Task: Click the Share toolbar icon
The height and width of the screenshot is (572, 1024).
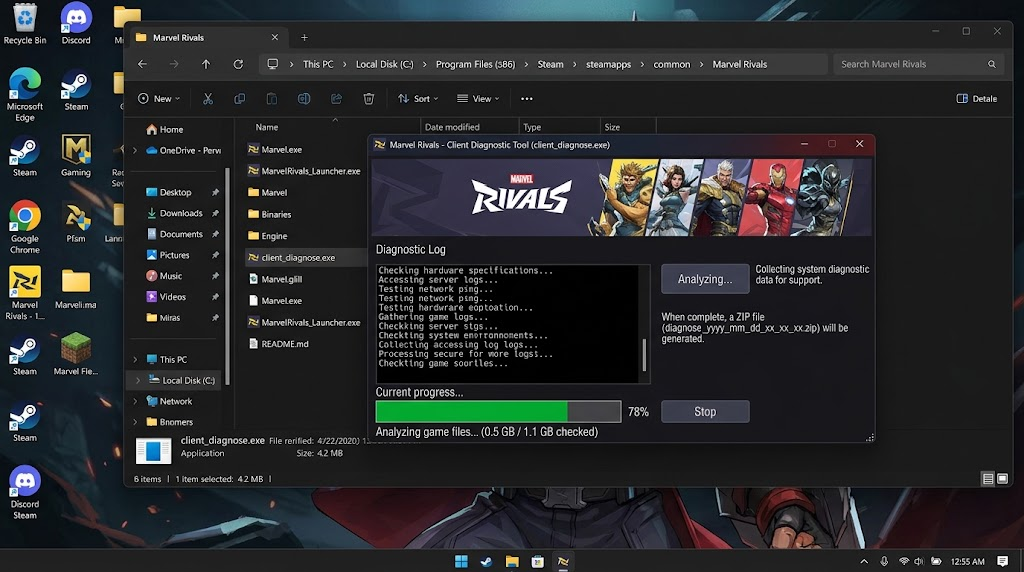Action: pyautogui.click(x=336, y=99)
